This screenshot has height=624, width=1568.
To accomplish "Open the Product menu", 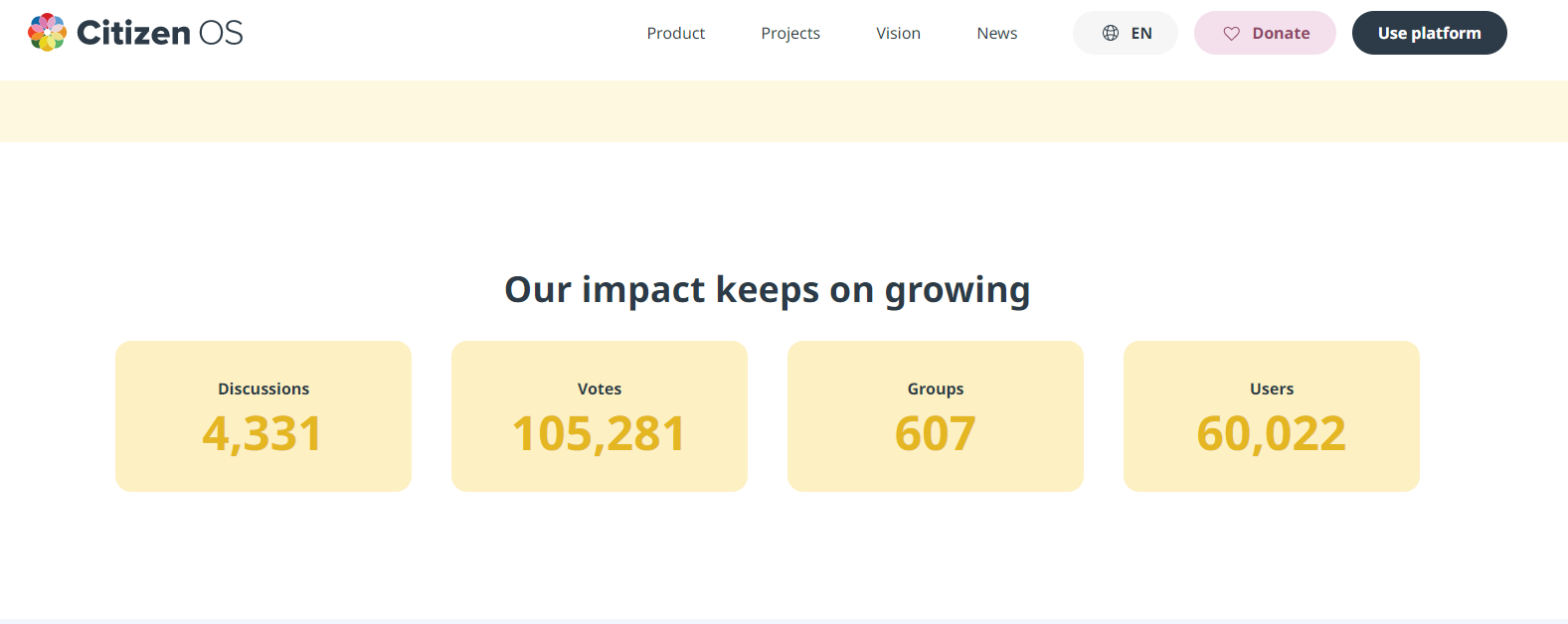I will [676, 32].
